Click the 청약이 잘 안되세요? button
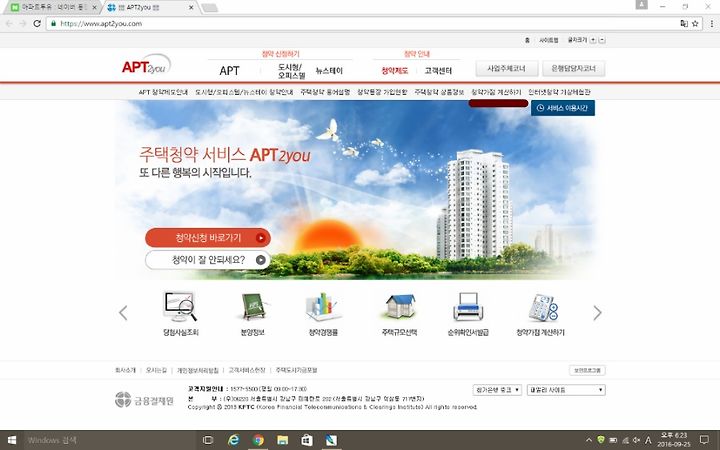 point(208,260)
